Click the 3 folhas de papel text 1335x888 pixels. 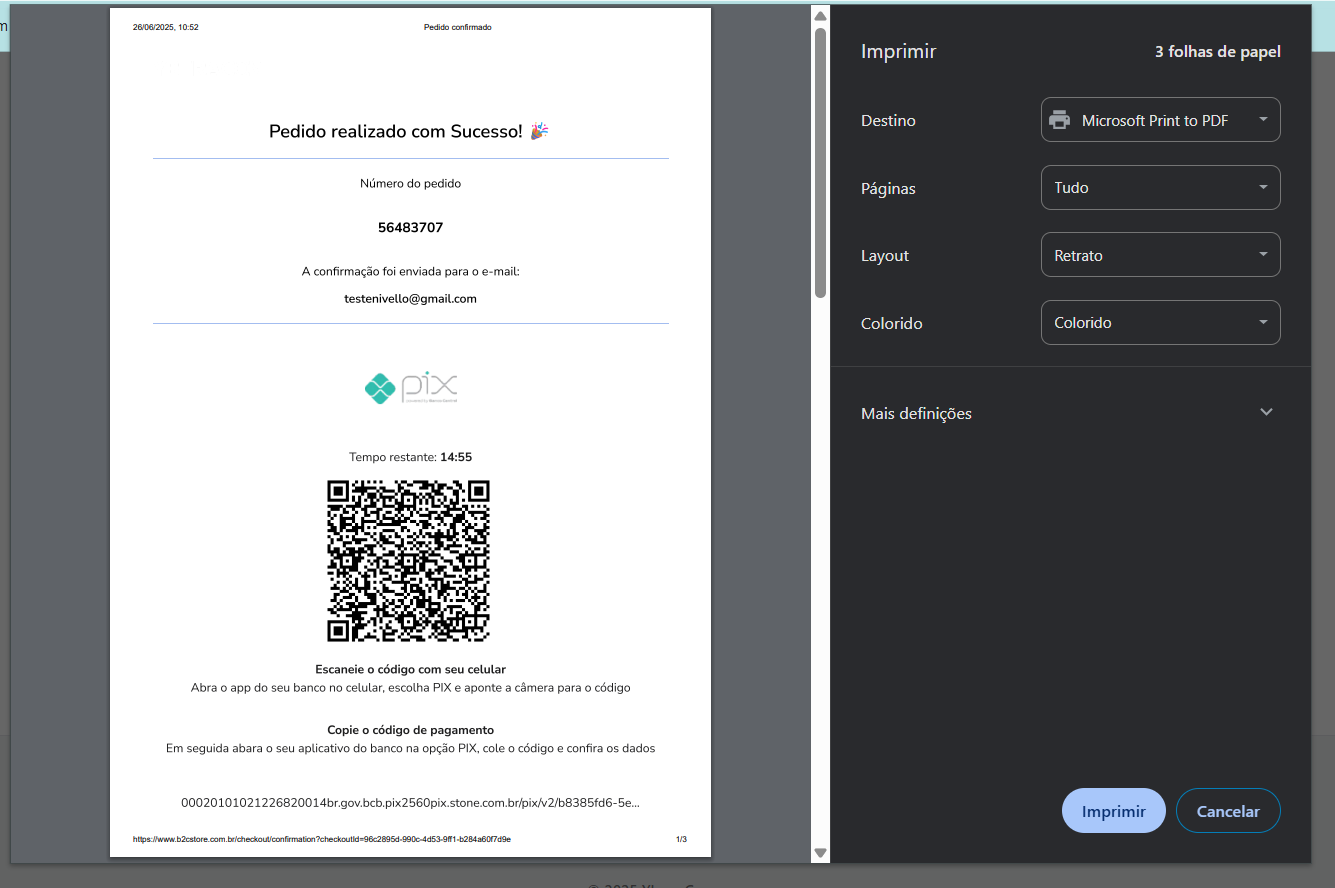click(1218, 52)
